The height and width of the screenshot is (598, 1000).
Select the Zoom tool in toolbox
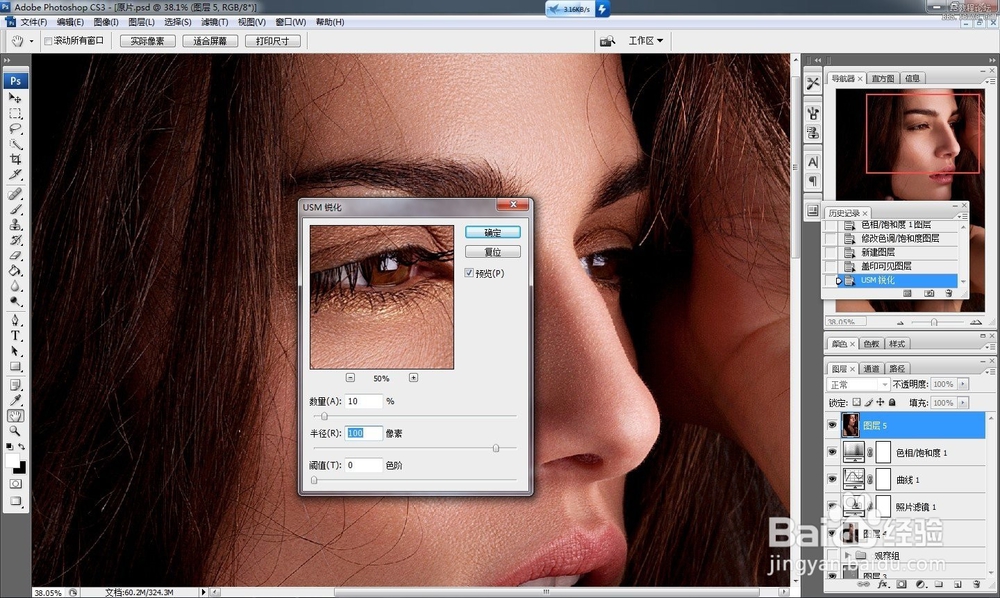click(15, 431)
